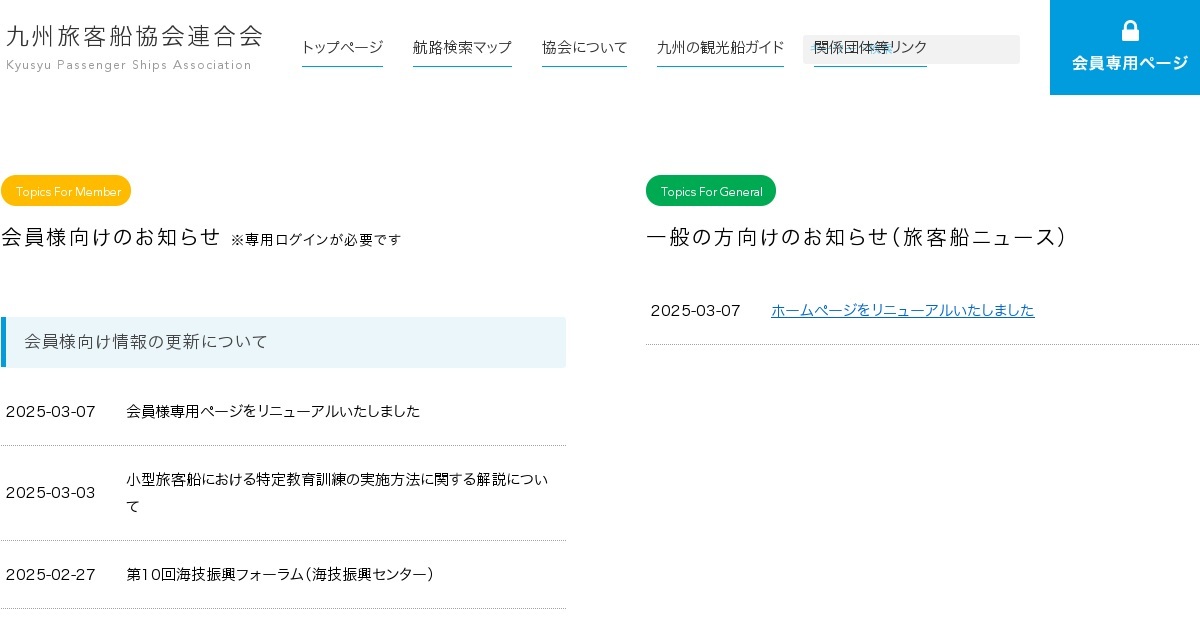Open 第10回海技振興フォーラム news item
The height and width of the screenshot is (632, 1200).
(x=280, y=574)
